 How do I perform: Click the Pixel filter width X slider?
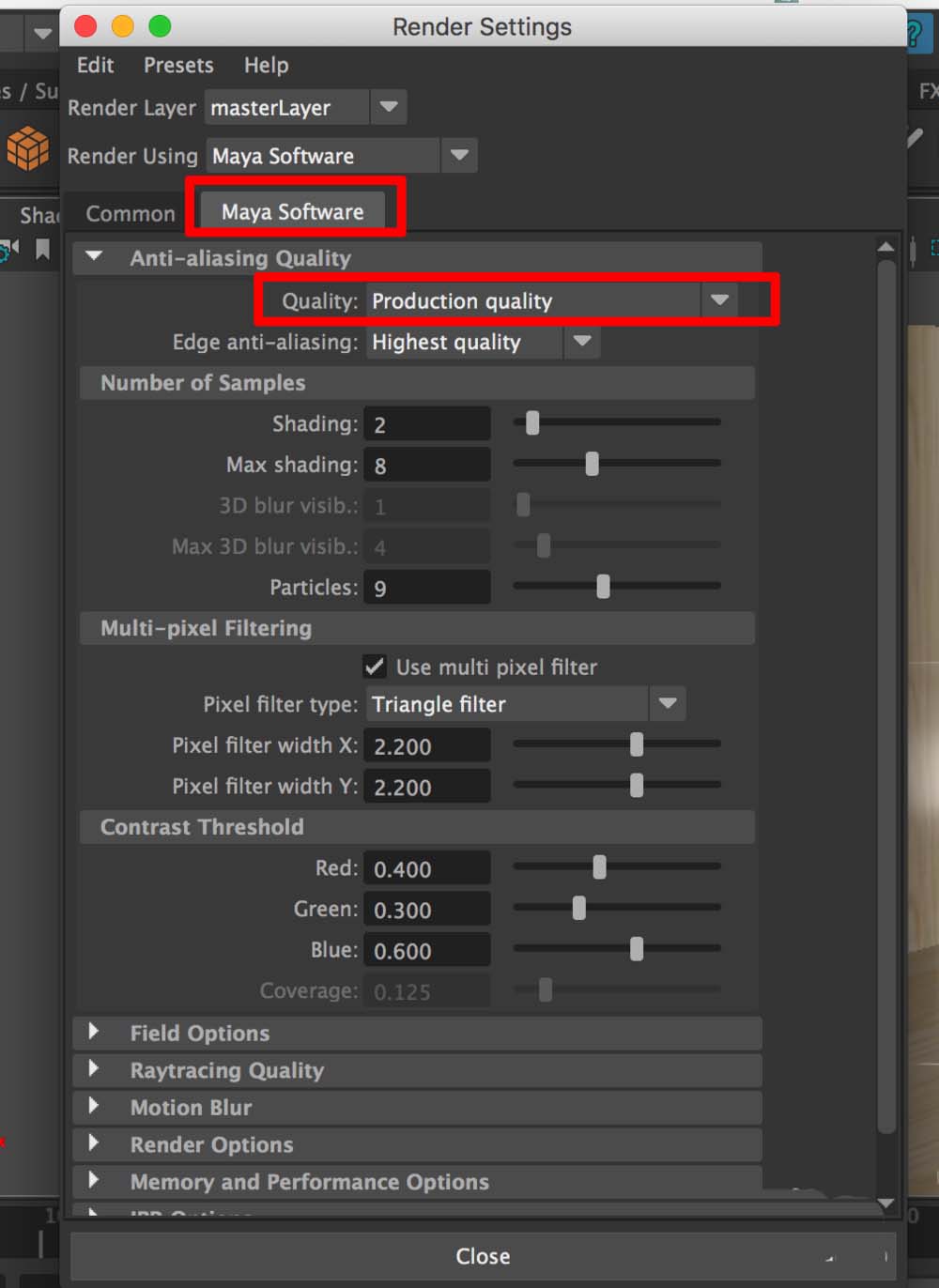click(x=617, y=744)
